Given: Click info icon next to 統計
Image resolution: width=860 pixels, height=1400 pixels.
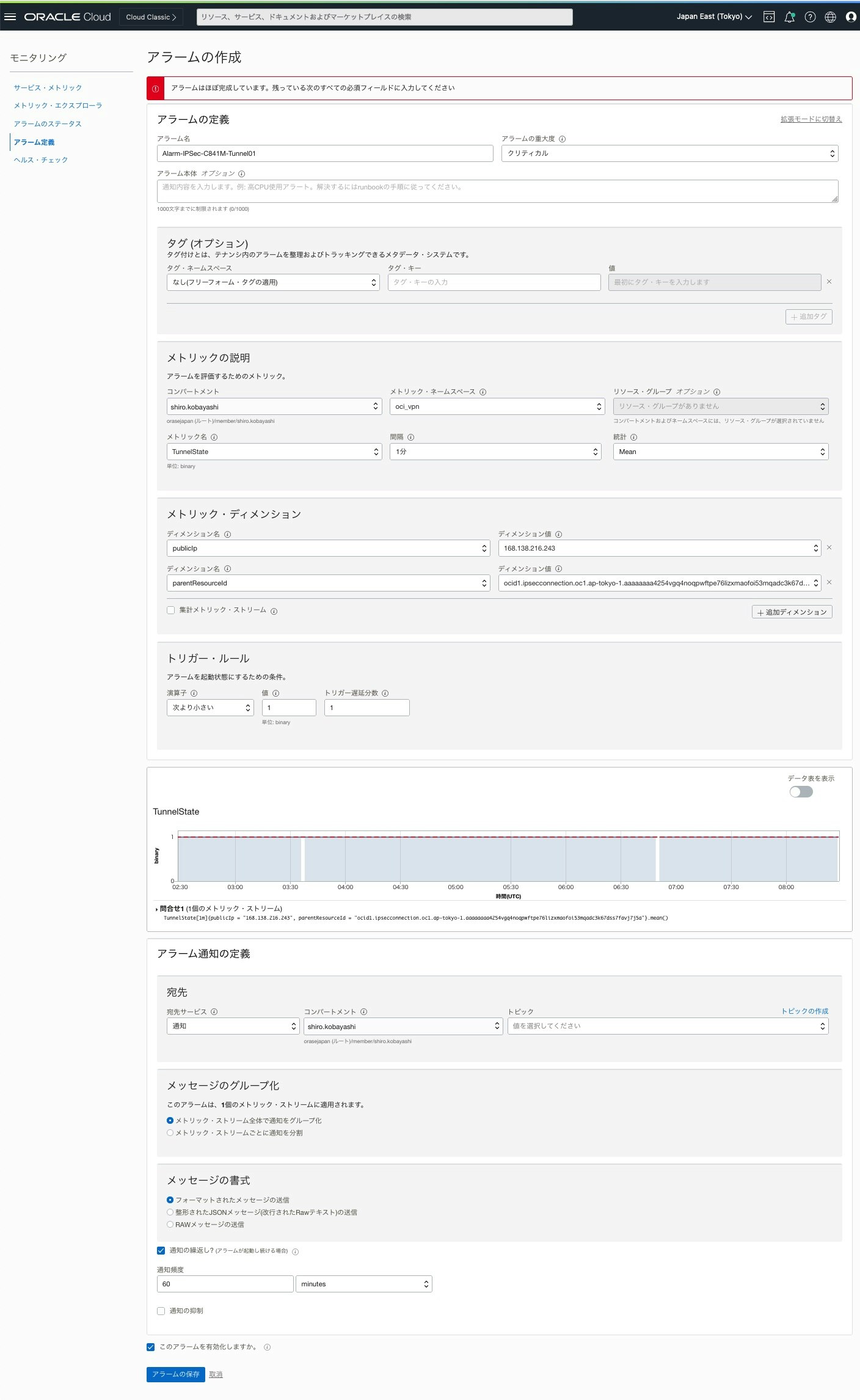Looking at the screenshot, I should [x=633, y=438].
